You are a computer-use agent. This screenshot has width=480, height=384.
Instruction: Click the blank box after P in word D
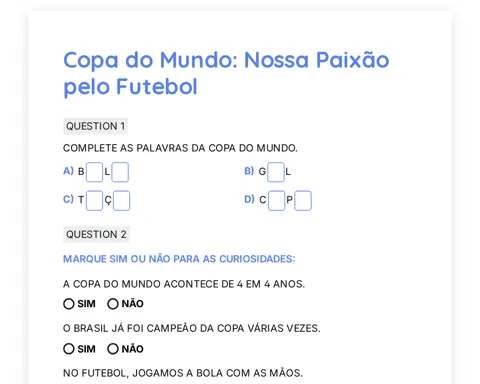pyautogui.click(x=303, y=200)
